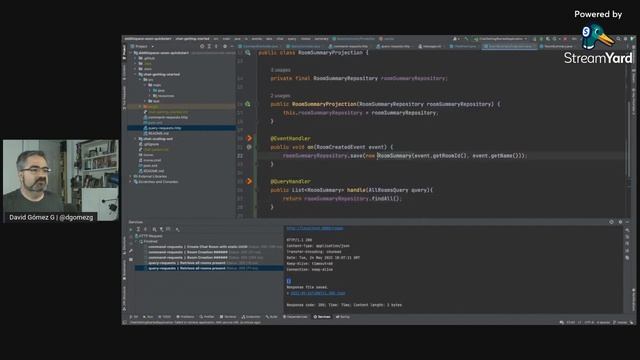Click the @EventHandler gutter icon
The image size is (640, 360).
249,138
